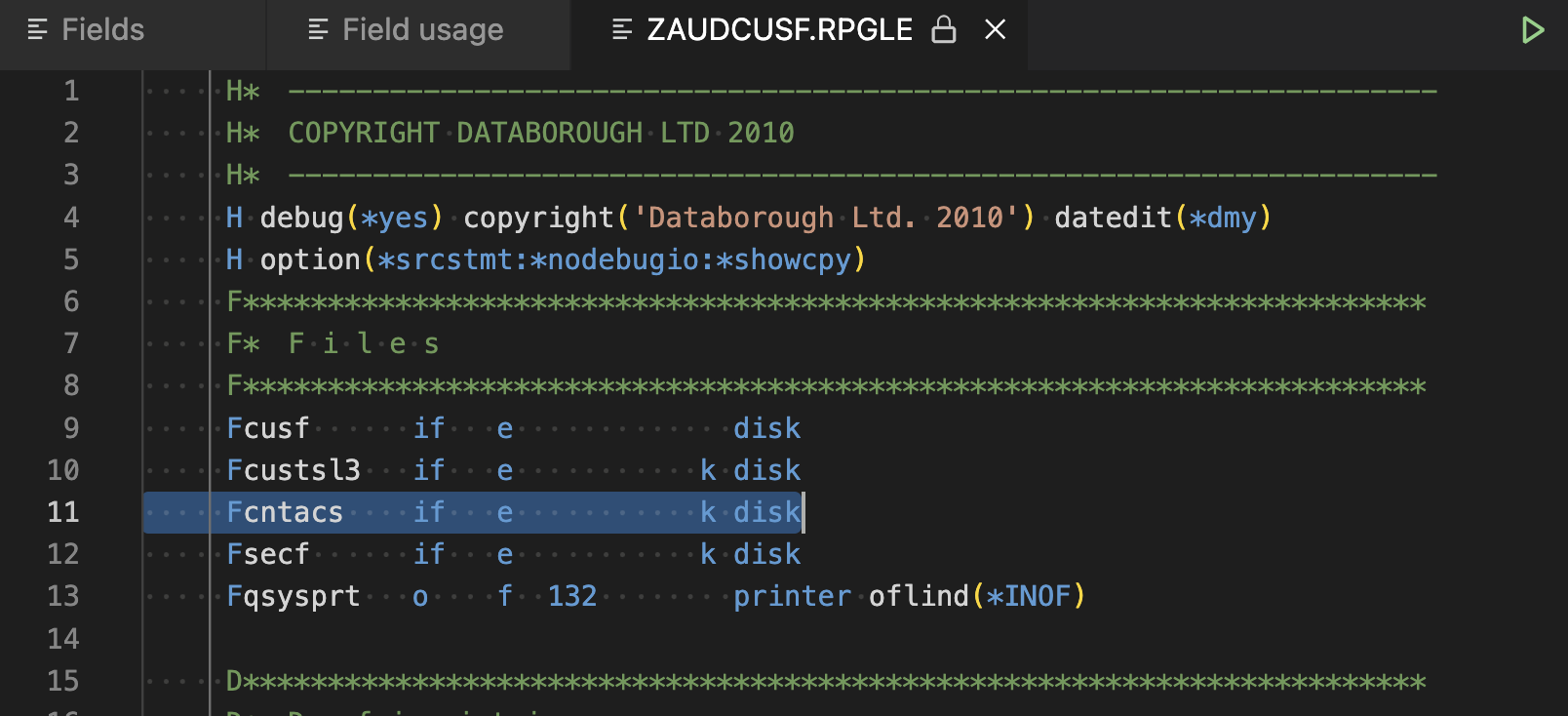
Task: Click the Fsecf file declaration
Action: pyautogui.click(x=268, y=554)
